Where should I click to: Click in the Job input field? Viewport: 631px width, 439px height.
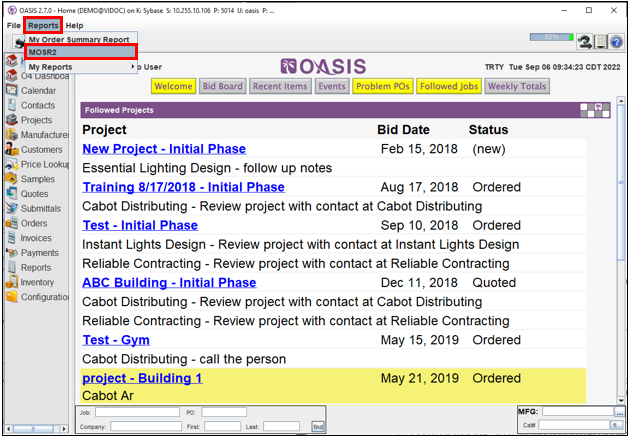tap(137, 412)
